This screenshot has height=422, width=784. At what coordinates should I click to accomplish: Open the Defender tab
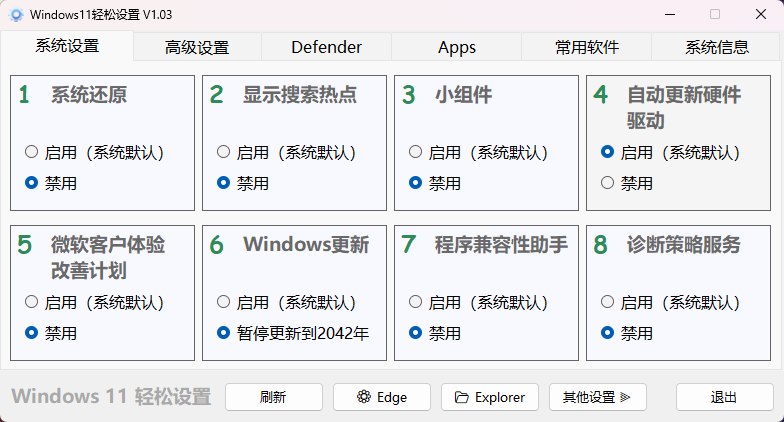click(326, 48)
